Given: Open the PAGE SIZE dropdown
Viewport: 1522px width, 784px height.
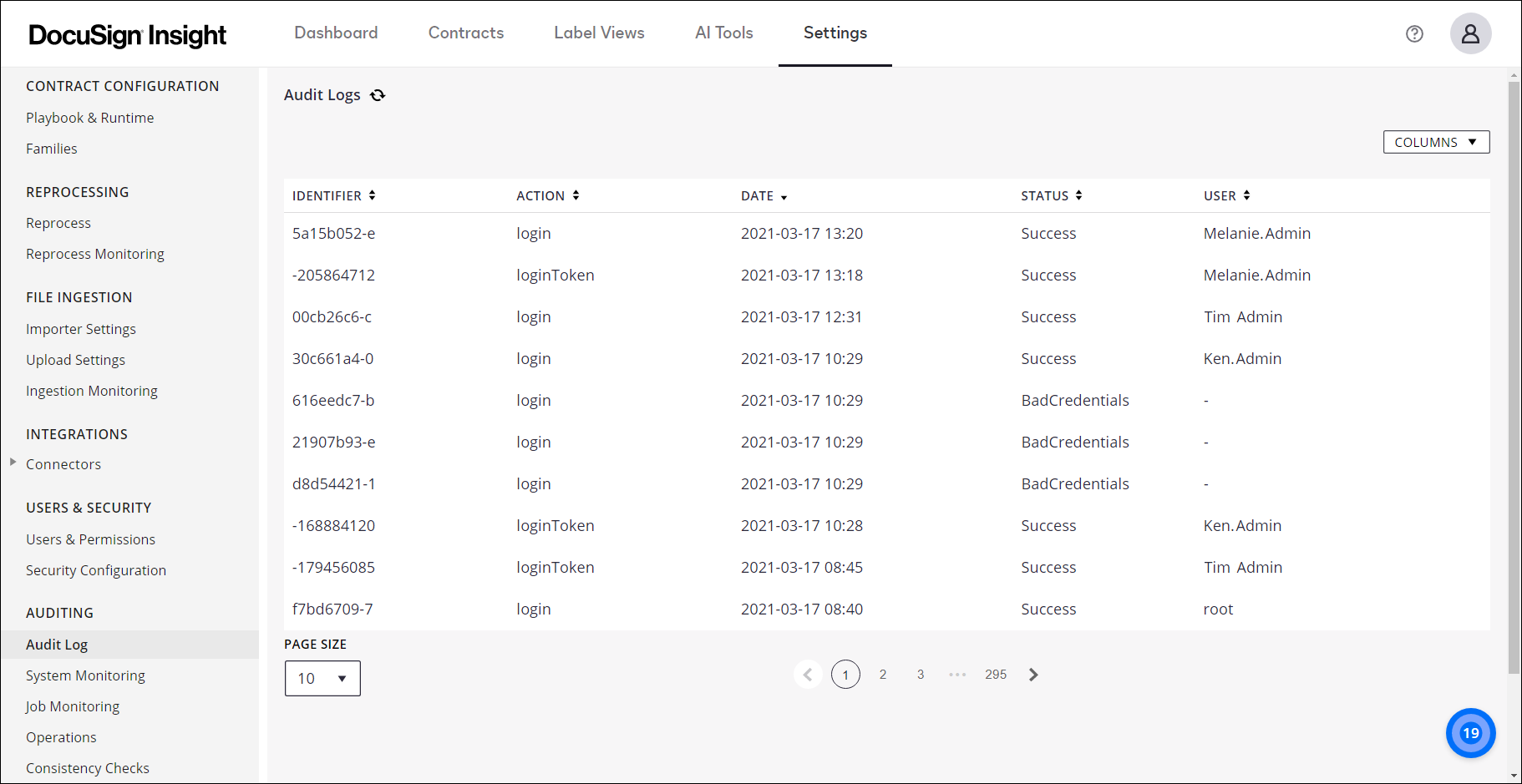Looking at the screenshot, I should [x=322, y=678].
